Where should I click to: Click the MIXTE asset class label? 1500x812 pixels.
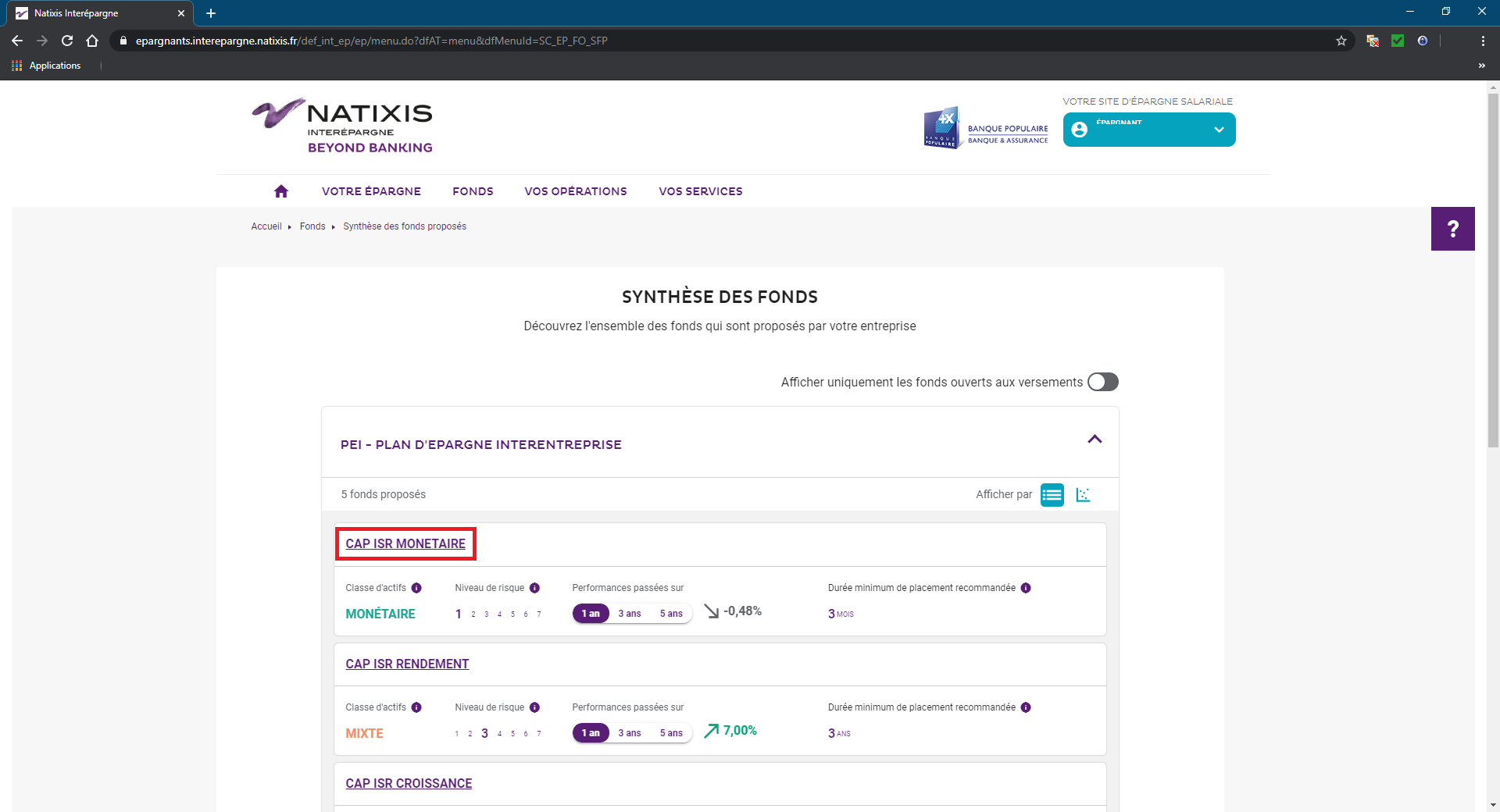364,734
